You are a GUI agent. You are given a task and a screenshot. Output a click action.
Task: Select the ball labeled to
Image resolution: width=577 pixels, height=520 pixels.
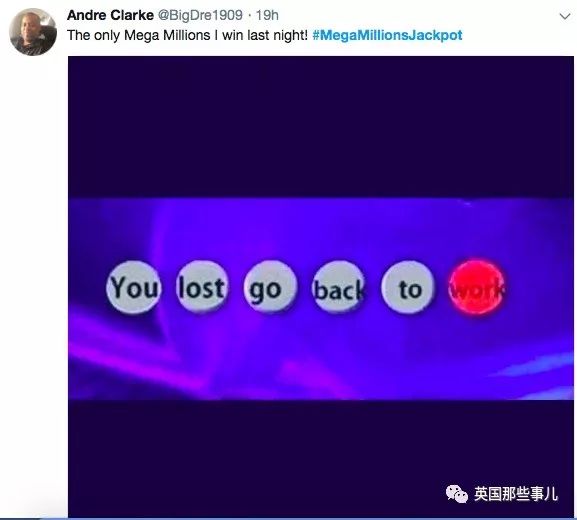[x=408, y=287]
